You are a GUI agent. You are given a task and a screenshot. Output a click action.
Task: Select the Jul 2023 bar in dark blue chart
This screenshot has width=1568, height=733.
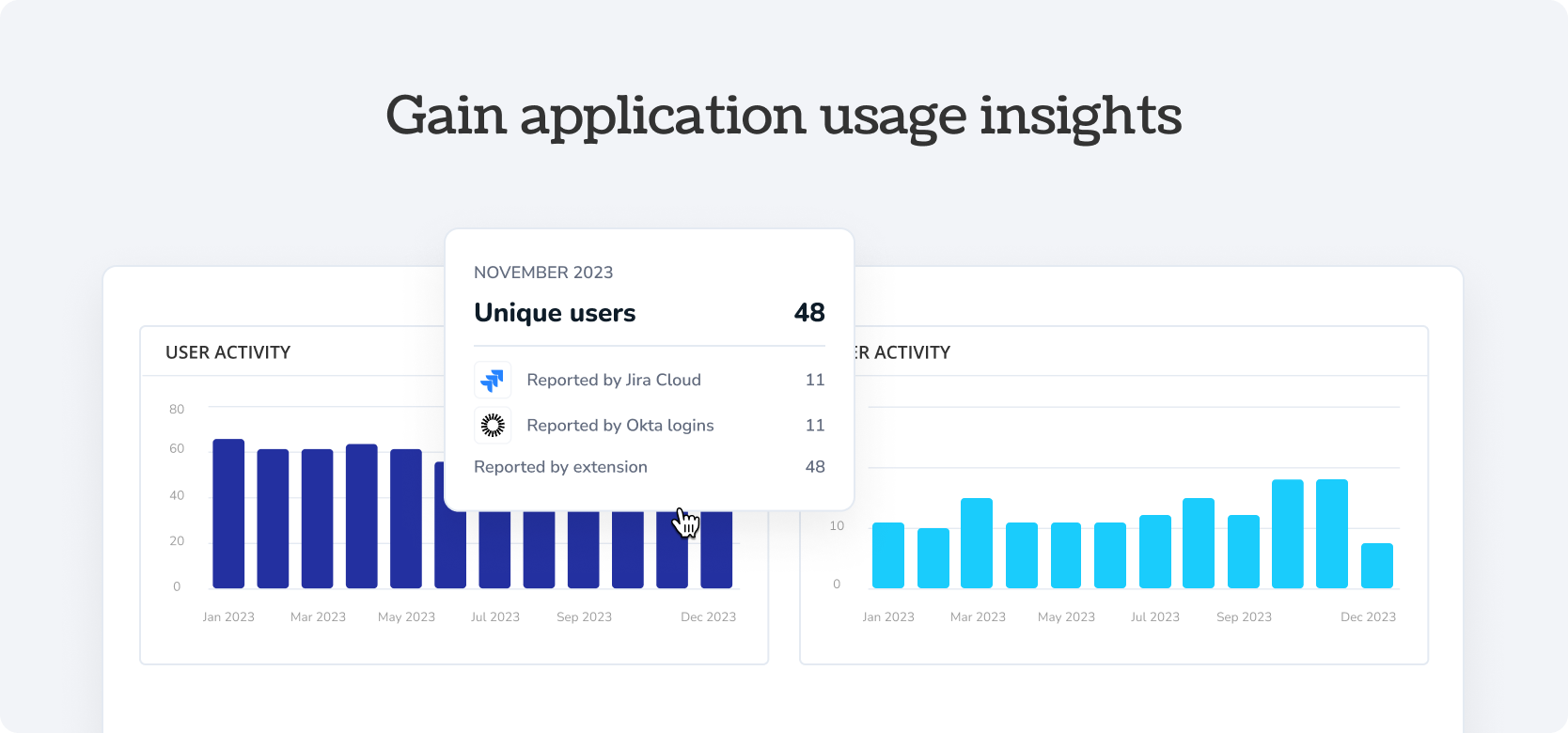pos(494,550)
